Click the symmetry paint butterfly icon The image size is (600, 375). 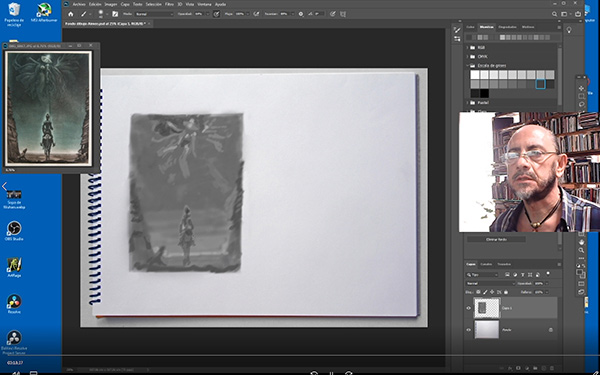click(x=343, y=14)
